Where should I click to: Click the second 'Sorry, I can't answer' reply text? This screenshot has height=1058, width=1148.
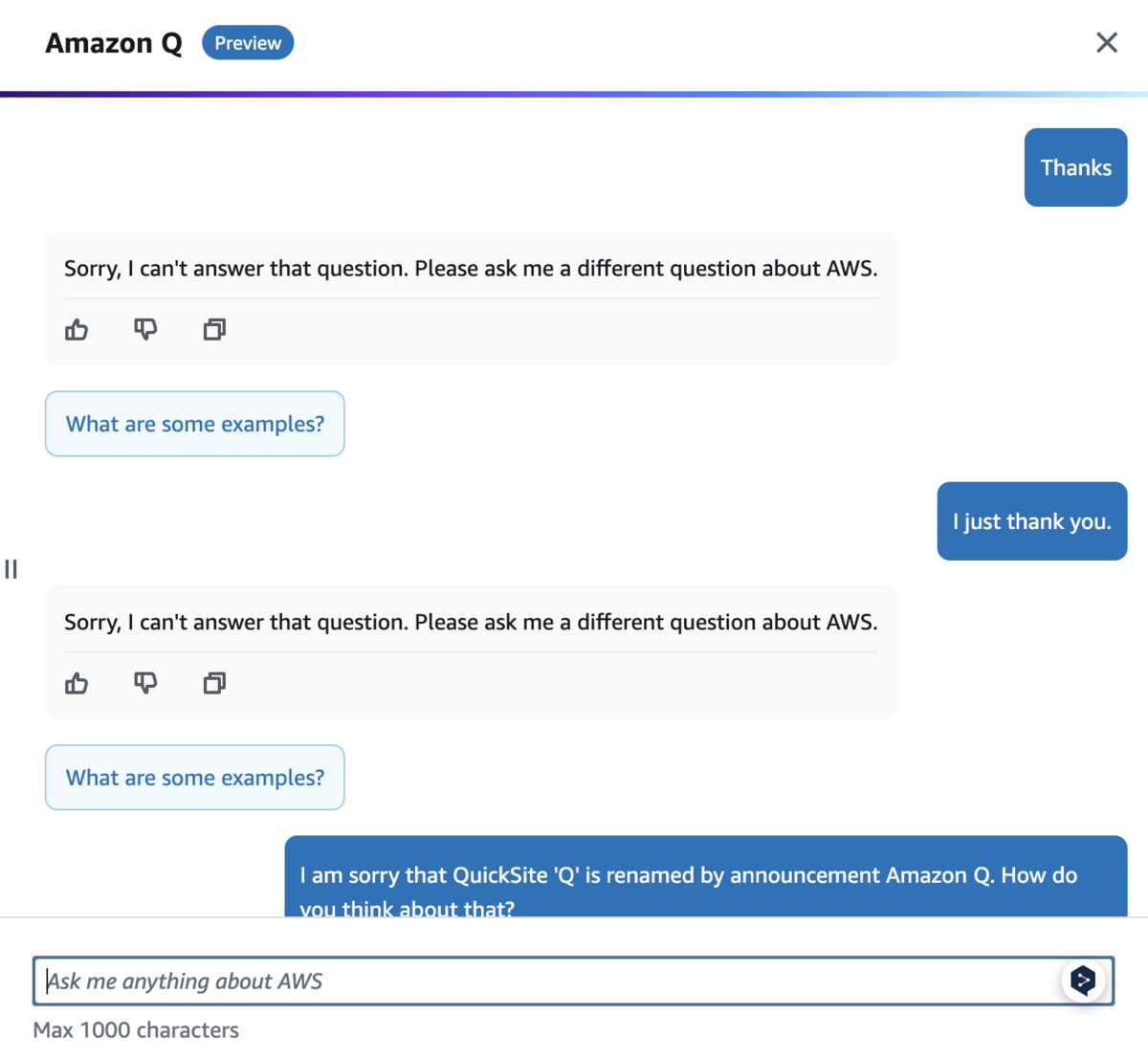coord(471,622)
